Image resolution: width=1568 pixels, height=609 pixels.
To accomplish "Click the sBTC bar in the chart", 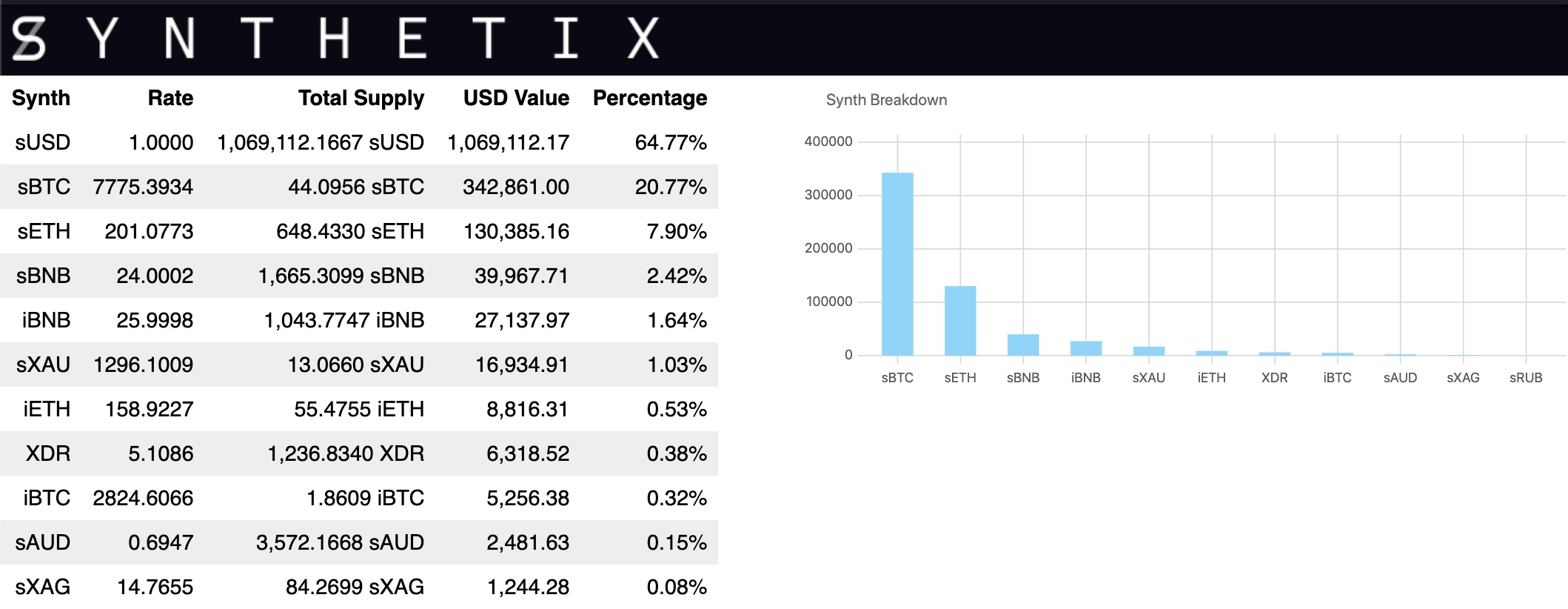I will tap(897, 264).
